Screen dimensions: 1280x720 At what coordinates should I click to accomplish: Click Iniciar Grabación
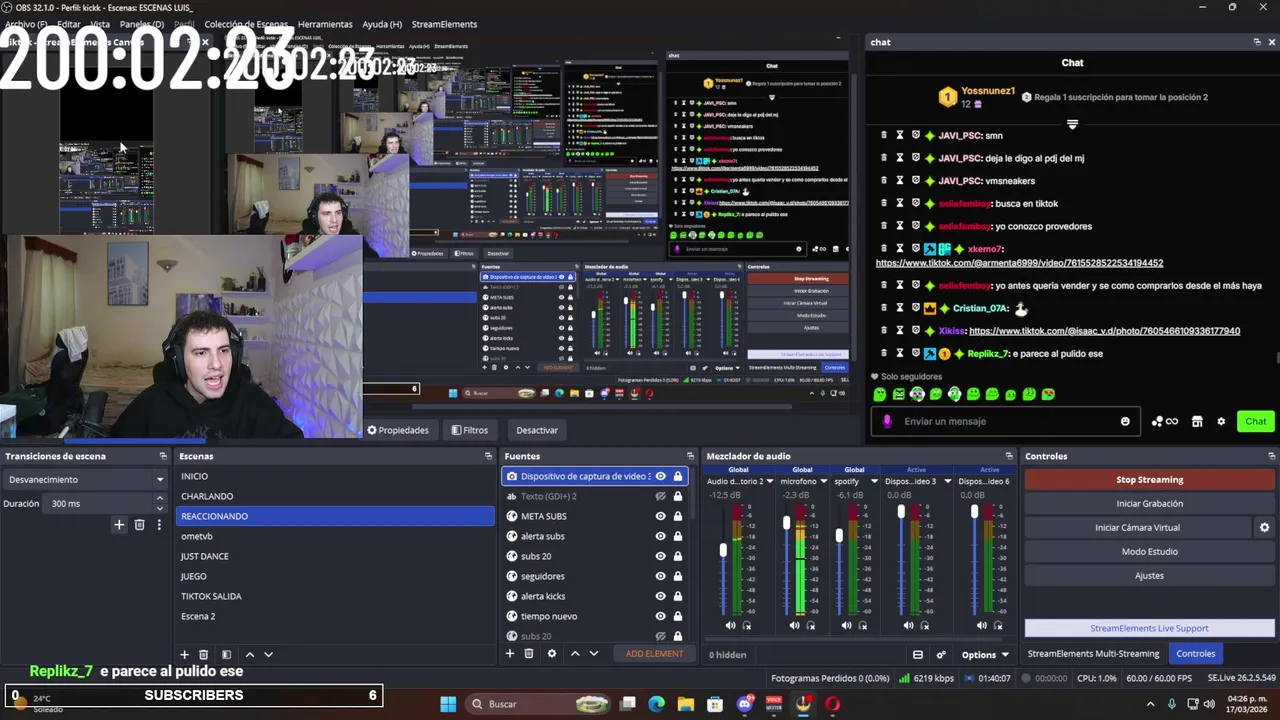click(x=1149, y=504)
